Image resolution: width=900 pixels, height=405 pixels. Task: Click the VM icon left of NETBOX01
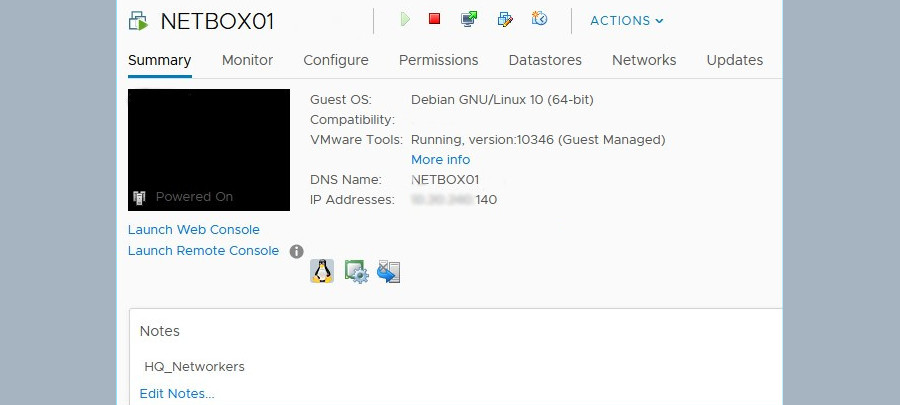(139, 21)
